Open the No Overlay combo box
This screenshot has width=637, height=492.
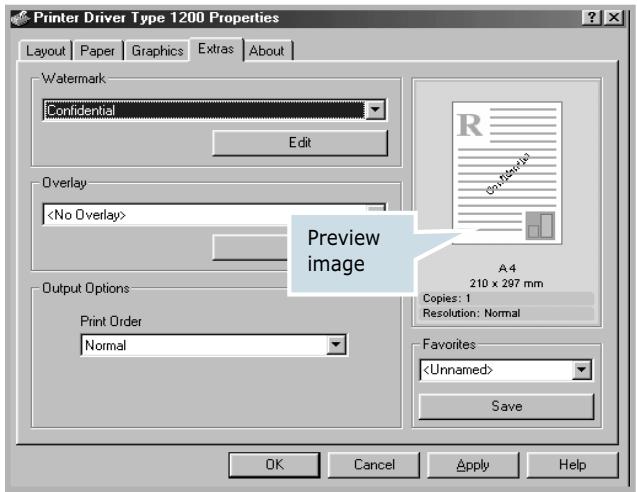tap(214, 215)
